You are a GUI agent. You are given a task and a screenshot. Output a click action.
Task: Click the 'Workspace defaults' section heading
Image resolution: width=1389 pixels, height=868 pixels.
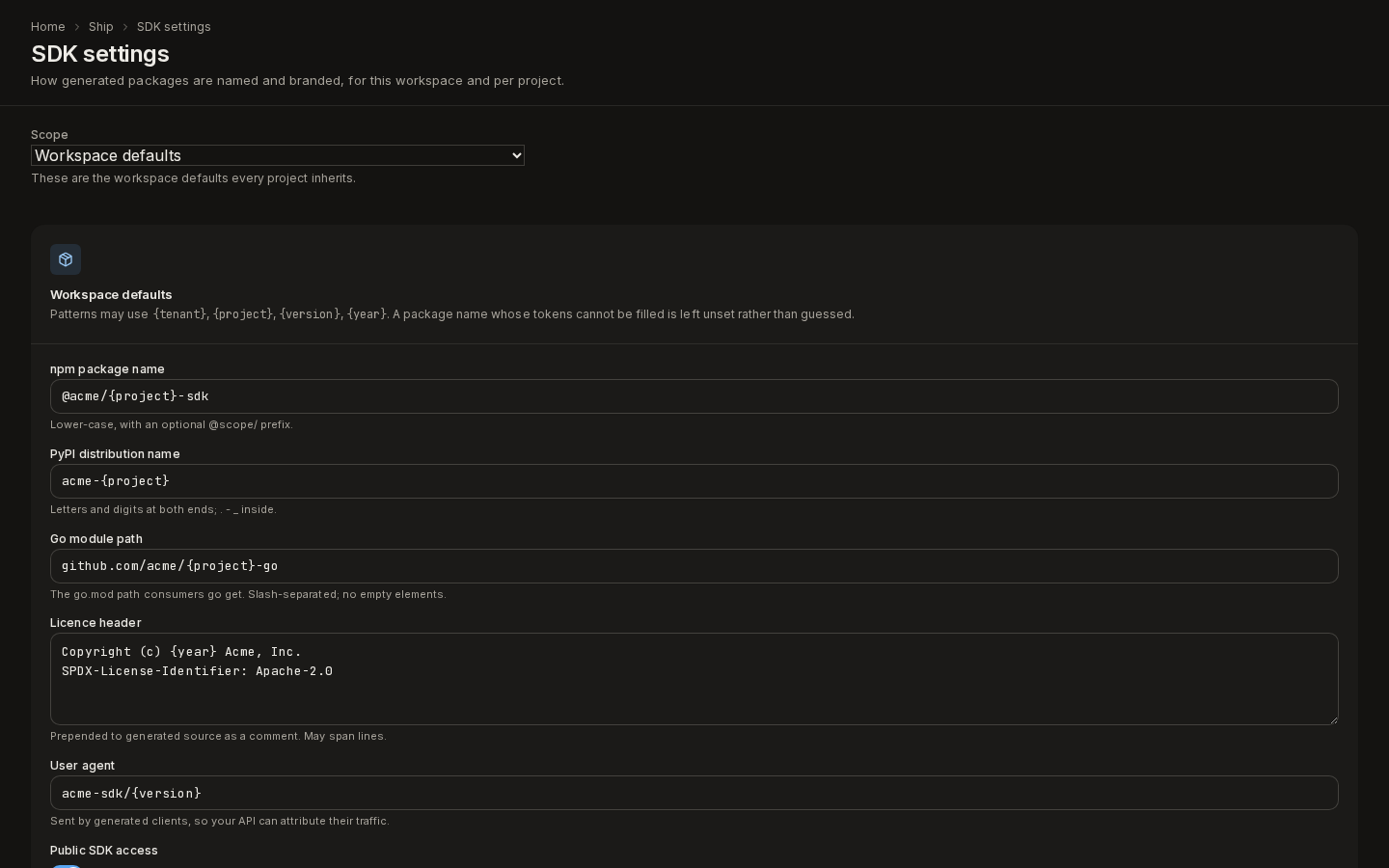pos(111,295)
